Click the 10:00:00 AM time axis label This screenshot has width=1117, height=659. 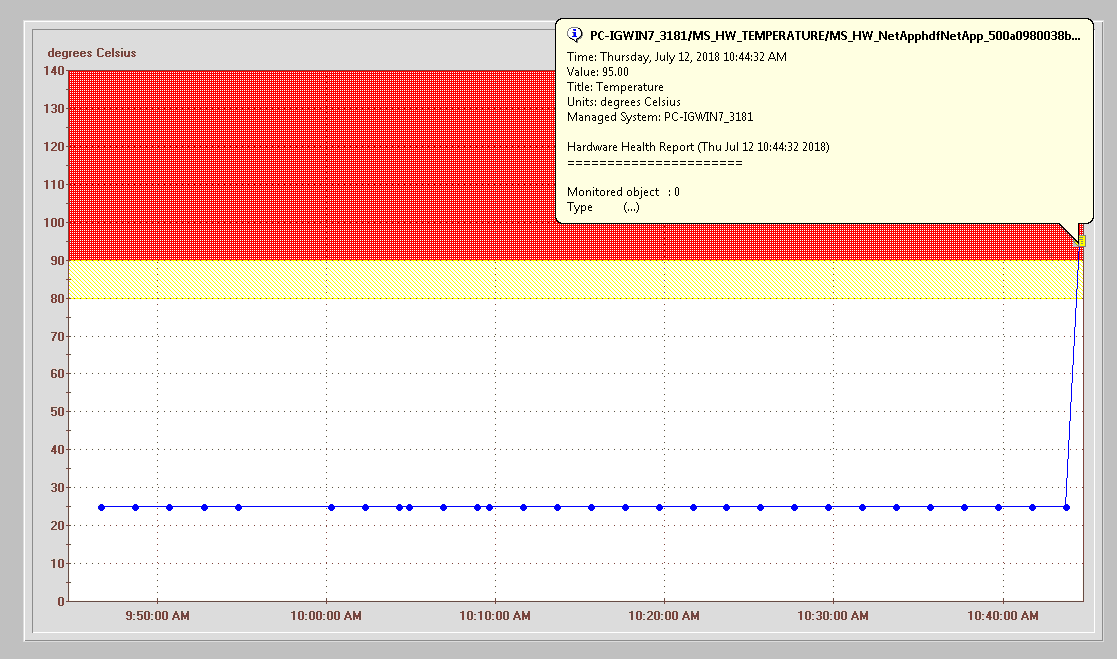click(326, 616)
